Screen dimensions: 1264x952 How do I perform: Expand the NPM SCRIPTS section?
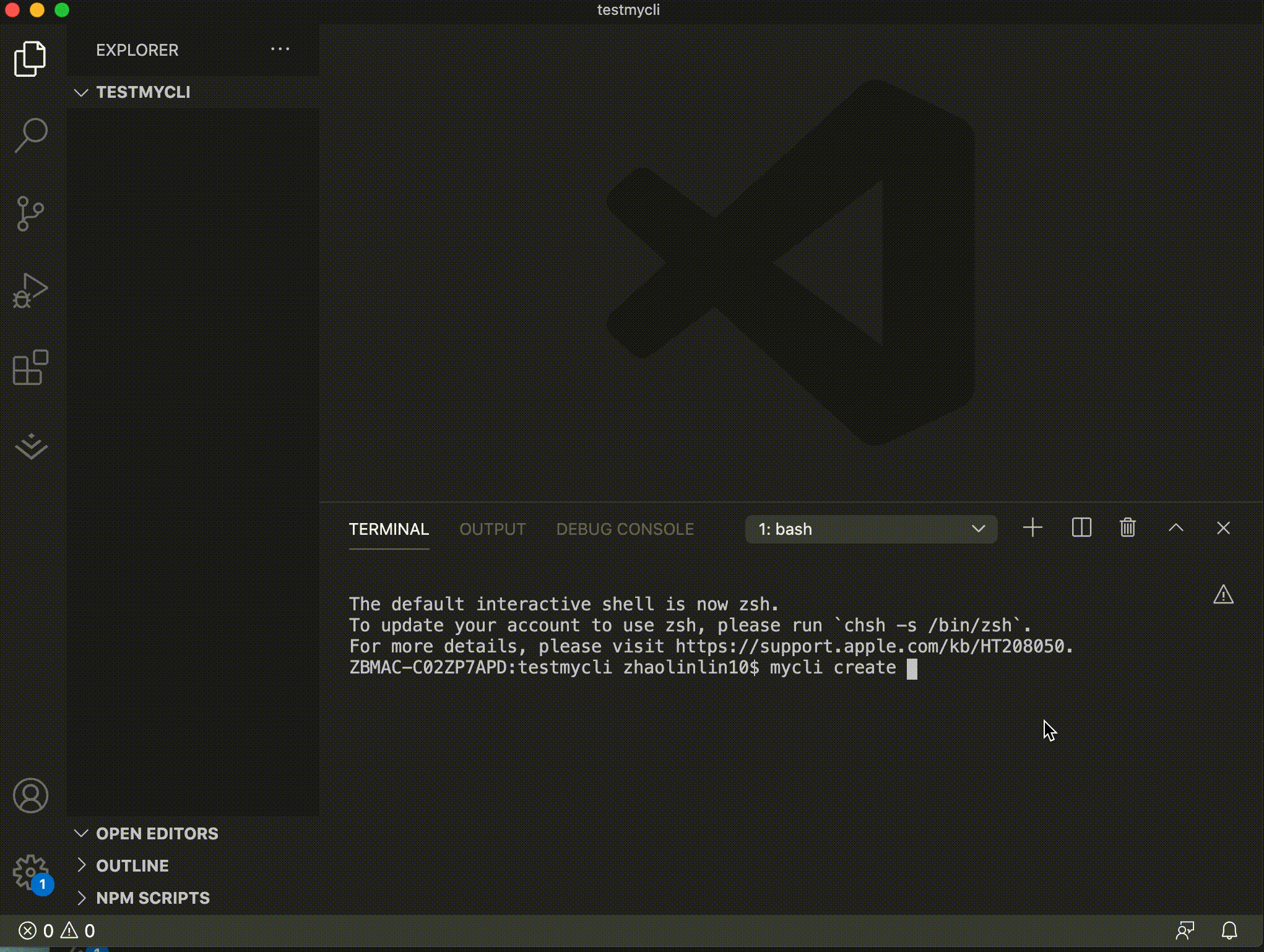point(193,898)
